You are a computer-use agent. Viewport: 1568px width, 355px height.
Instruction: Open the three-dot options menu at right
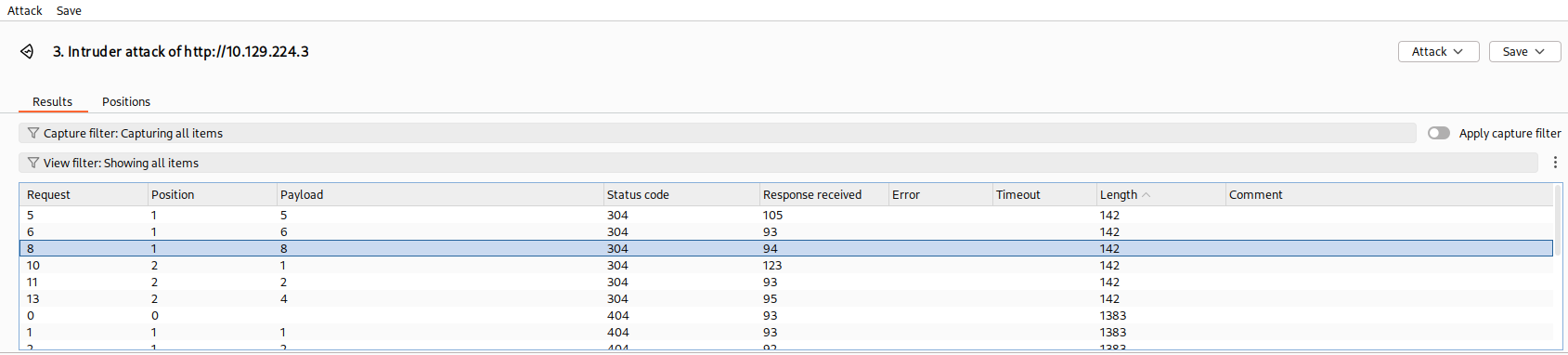[1555, 163]
